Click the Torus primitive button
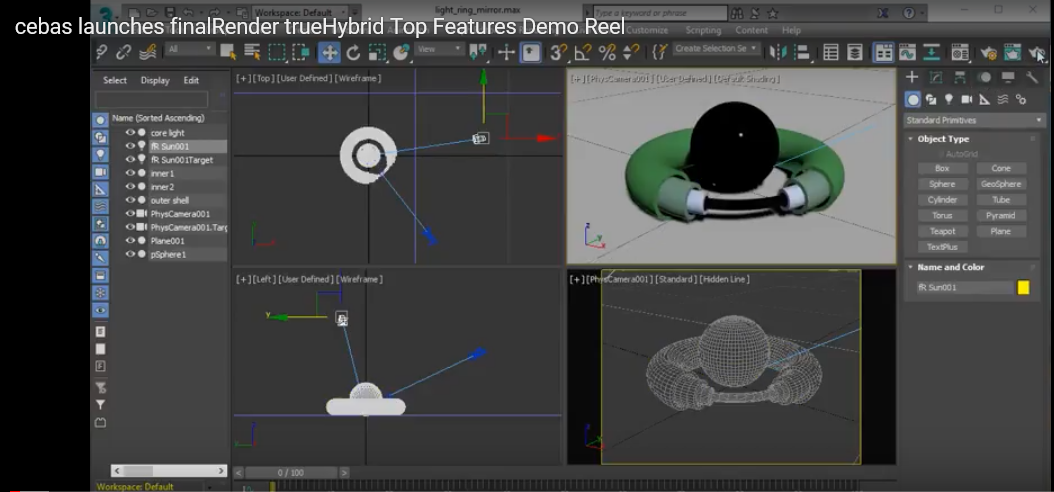Screen dimensions: 1054x492 [x=942, y=216]
